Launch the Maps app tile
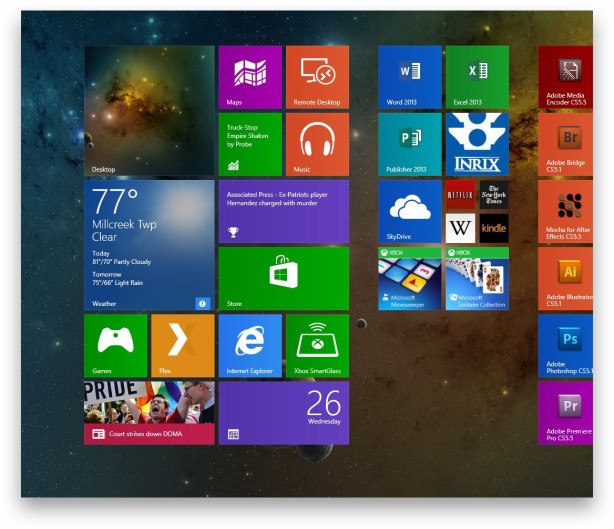The width and height of the screenshot is (614, 529). pos(250,77)
